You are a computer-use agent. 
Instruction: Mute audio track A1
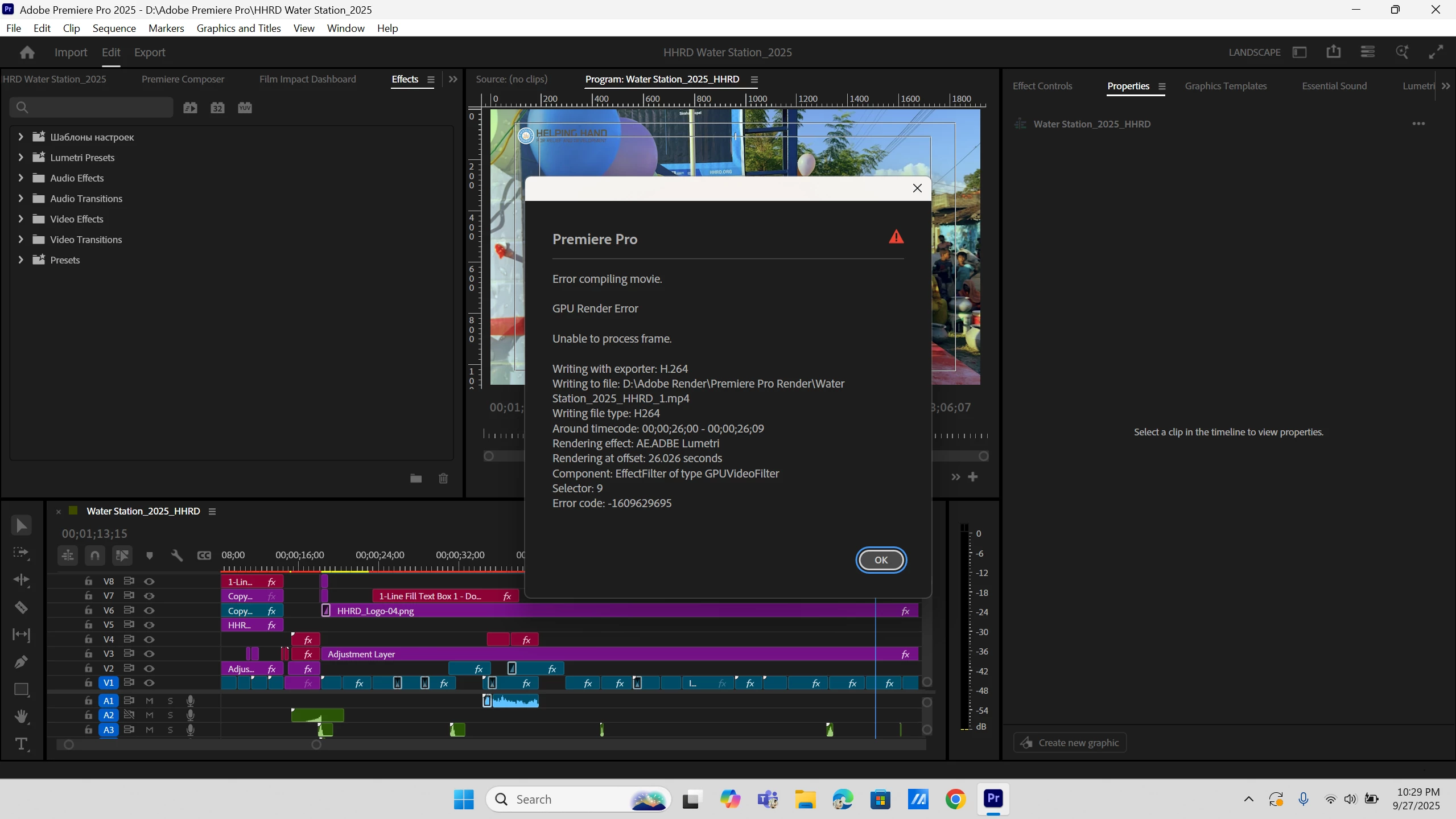pyautogui.click(x=149, y=701)
